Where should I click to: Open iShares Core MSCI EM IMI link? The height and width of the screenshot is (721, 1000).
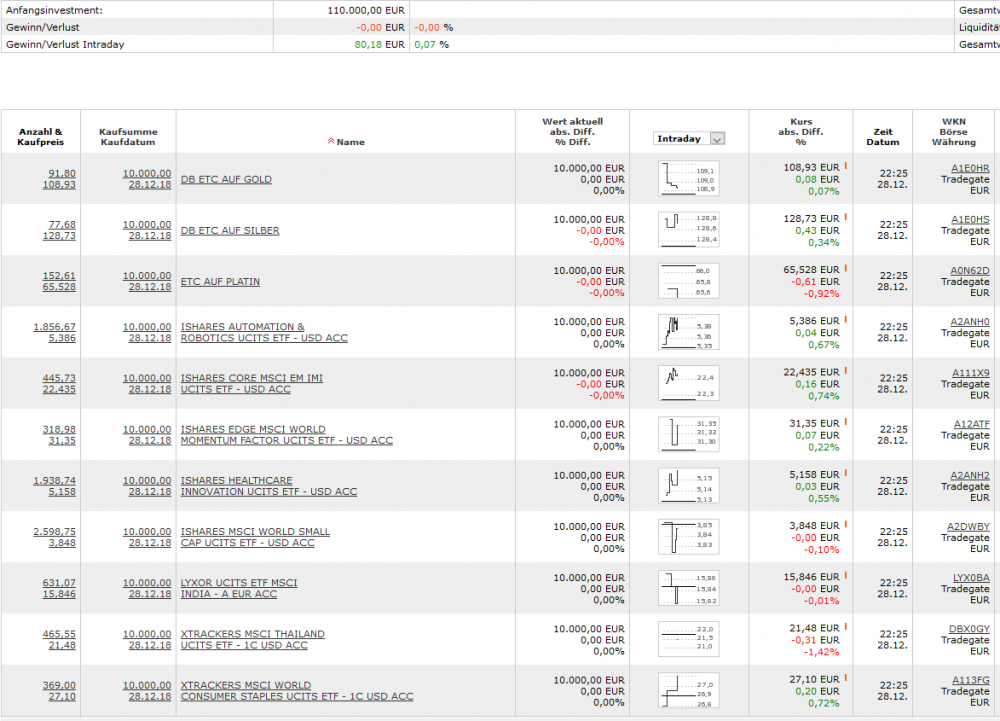point(251,383)
